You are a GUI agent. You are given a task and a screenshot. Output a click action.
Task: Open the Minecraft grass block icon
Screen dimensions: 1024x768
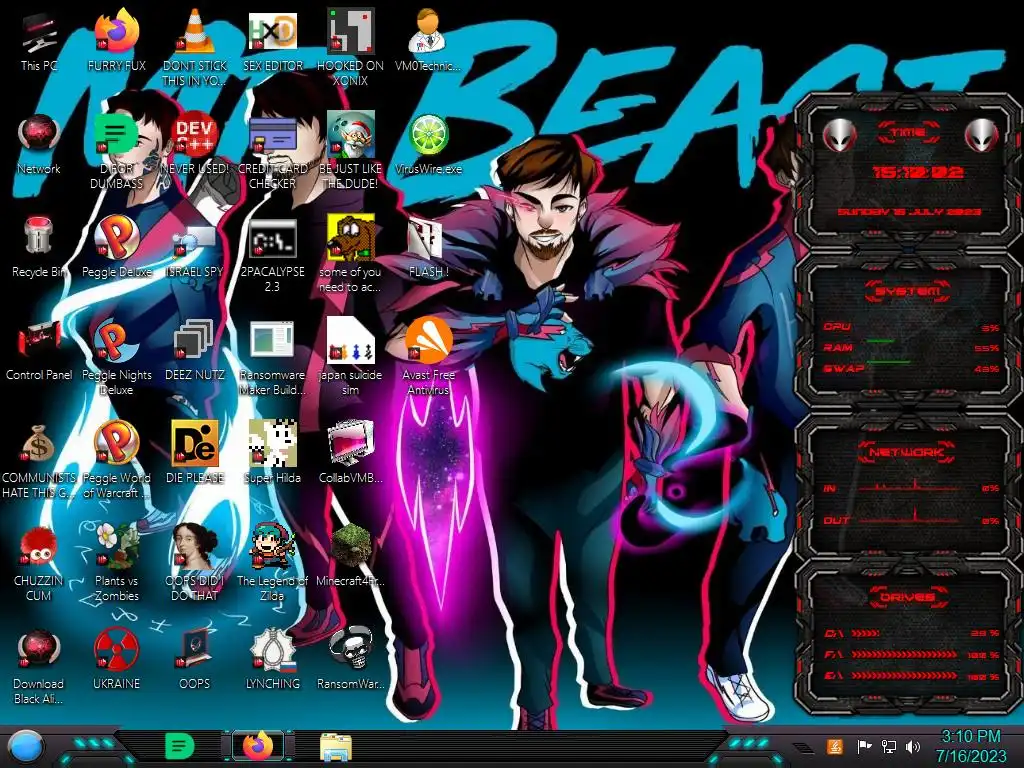350,546
